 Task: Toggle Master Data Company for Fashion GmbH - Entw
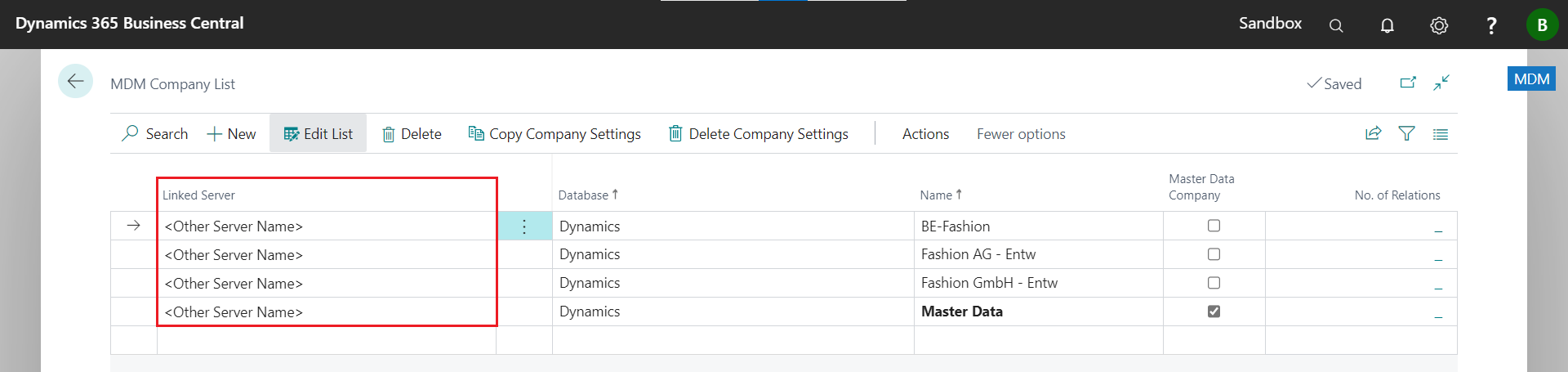(1214, 283)
